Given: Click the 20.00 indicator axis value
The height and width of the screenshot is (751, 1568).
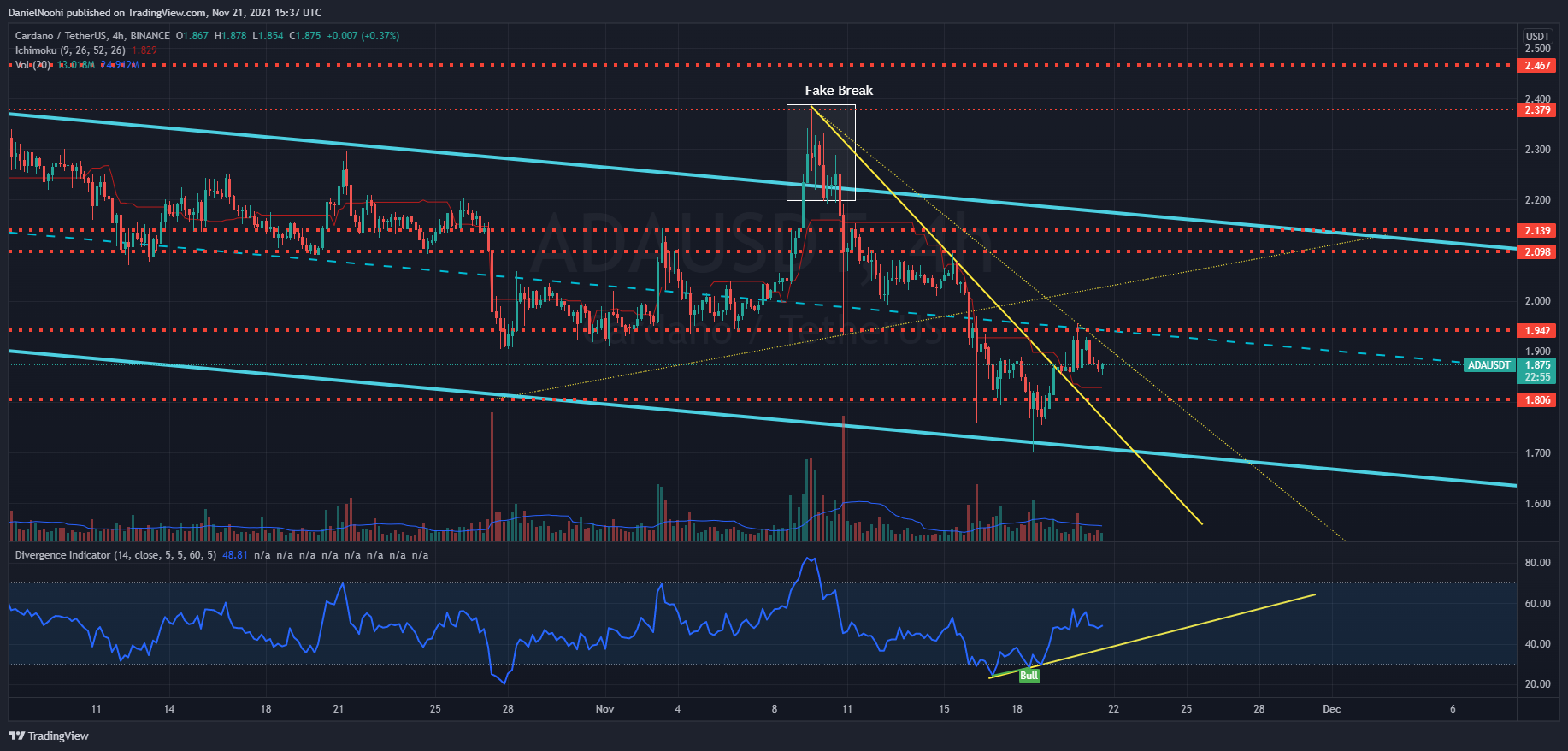Looking at the screenshot, I should tap(1538, 683).
